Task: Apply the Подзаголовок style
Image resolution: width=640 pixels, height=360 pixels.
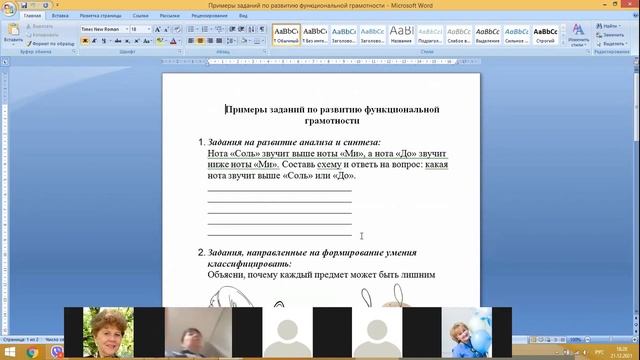Action: [x=430, y=35]
